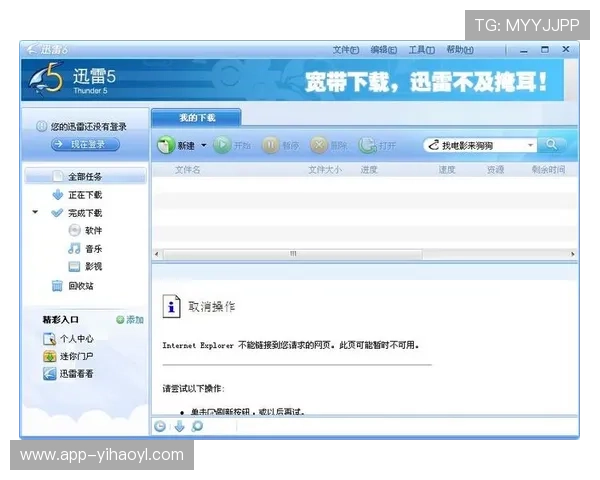
Task: Click the clock icon in bottom bar
Action: [x=160, y=426]
